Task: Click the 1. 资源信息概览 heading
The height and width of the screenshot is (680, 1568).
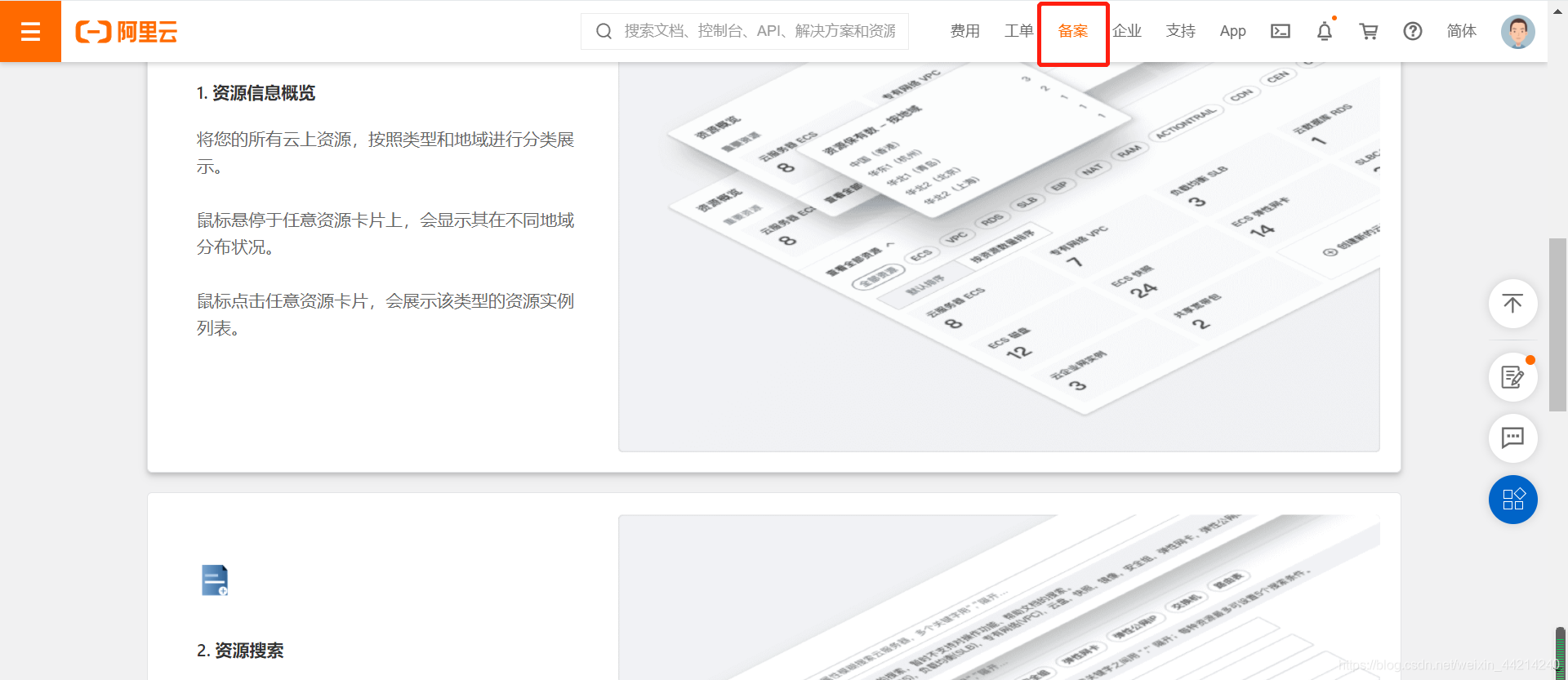Action: click(x=256, y=93)
